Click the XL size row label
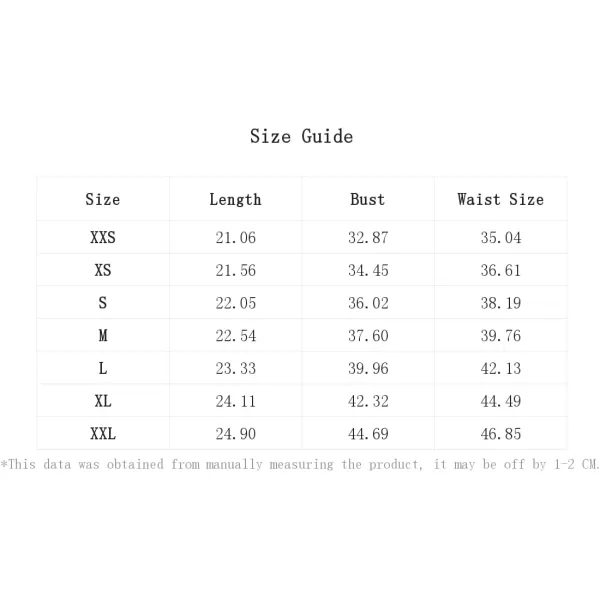This screenshot has width=600, height=600. point(103,401)
